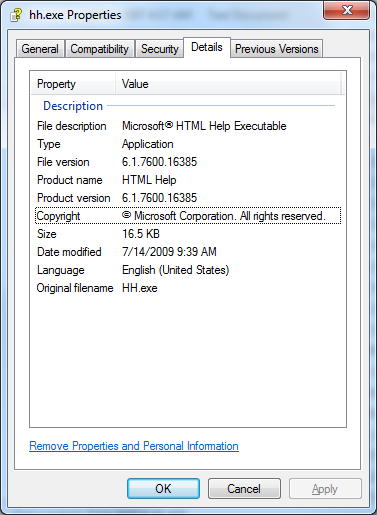Click the Property column header
Screen dimensions: 377x515
pos(73,84)
